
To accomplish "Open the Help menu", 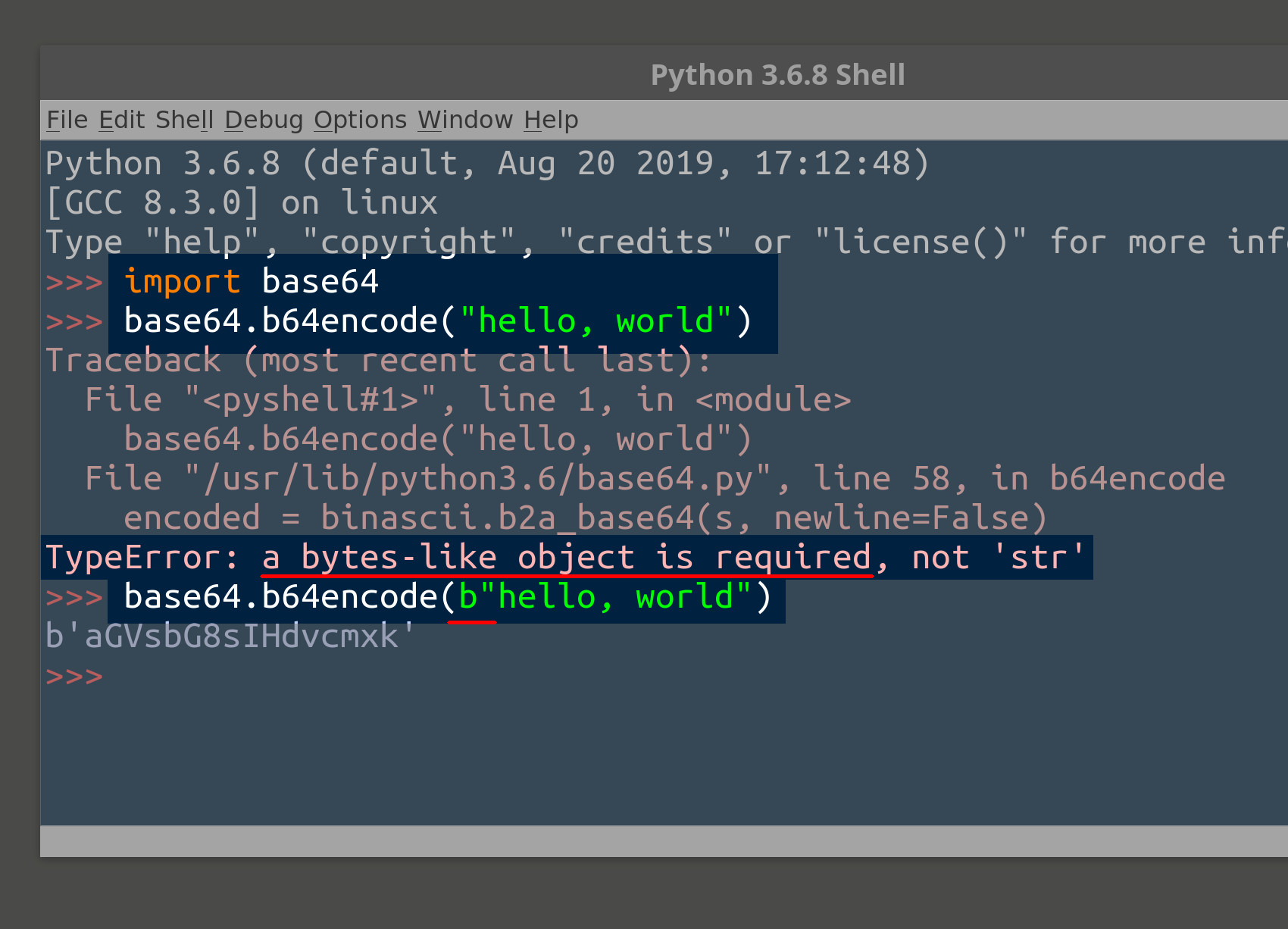I will tap(552, 119).
